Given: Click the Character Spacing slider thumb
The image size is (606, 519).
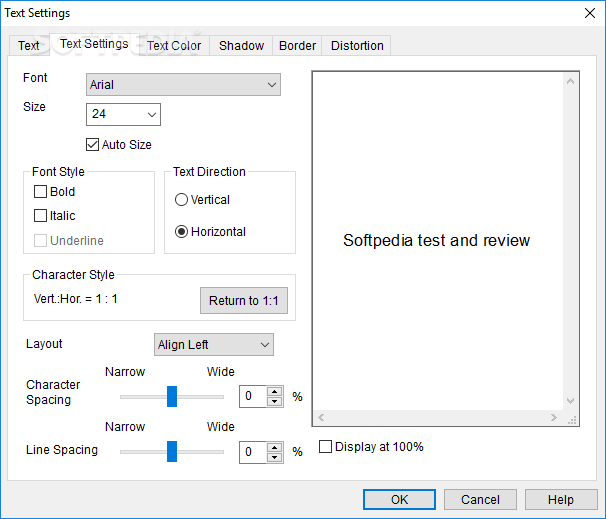Looking at the screenshot, I should 172,396.
